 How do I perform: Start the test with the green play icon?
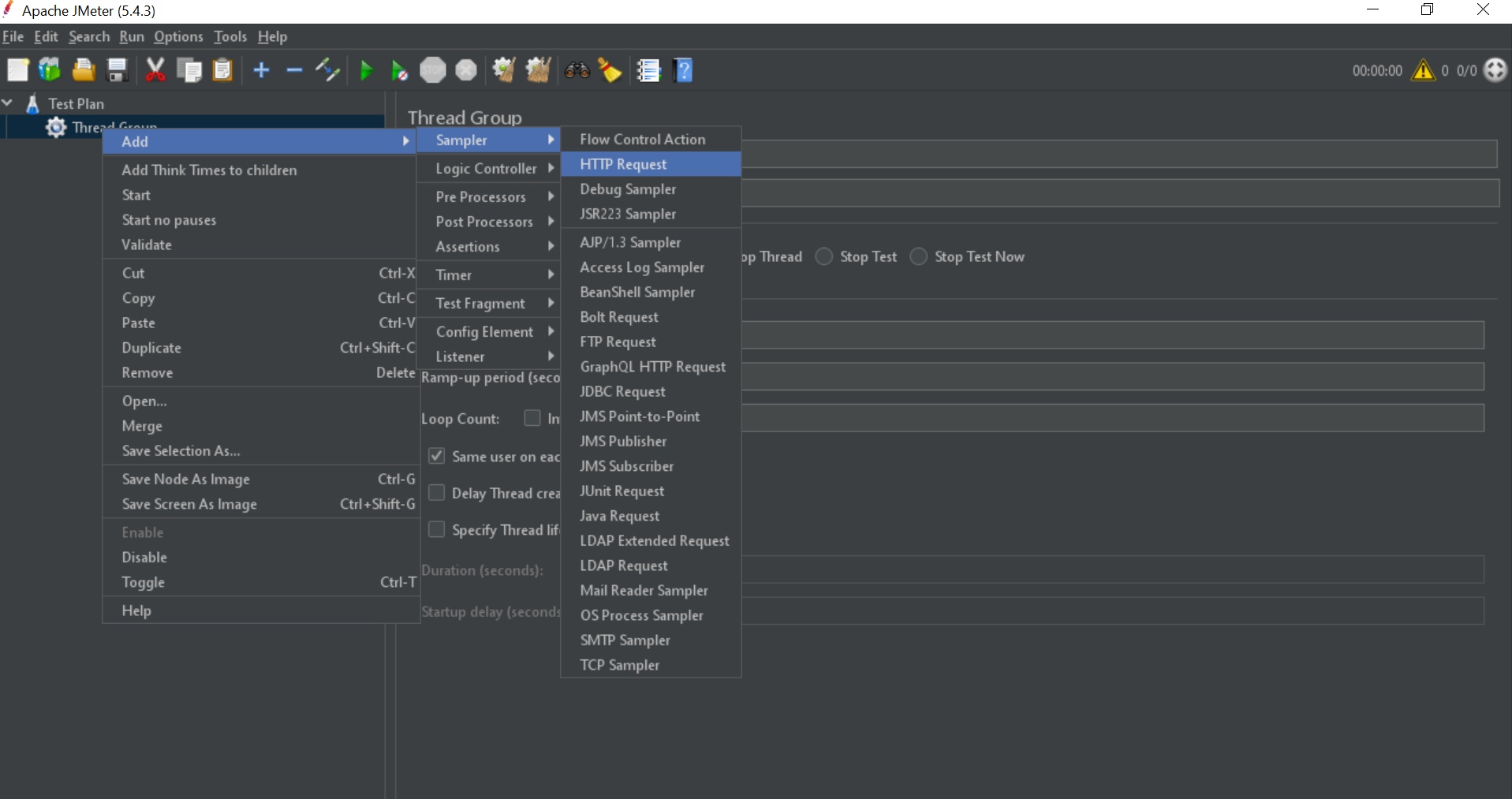366,70
